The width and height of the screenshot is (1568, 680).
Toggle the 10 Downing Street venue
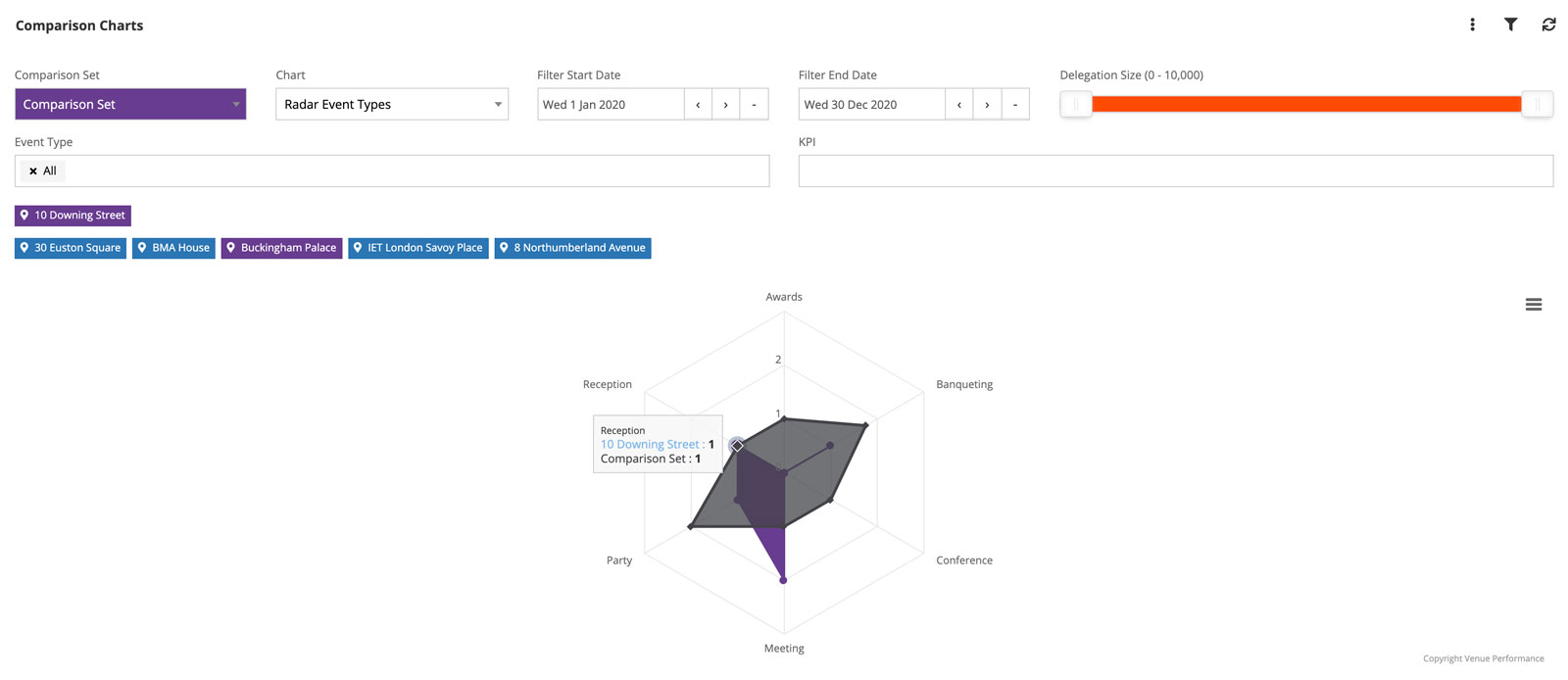tap(73, 216)
